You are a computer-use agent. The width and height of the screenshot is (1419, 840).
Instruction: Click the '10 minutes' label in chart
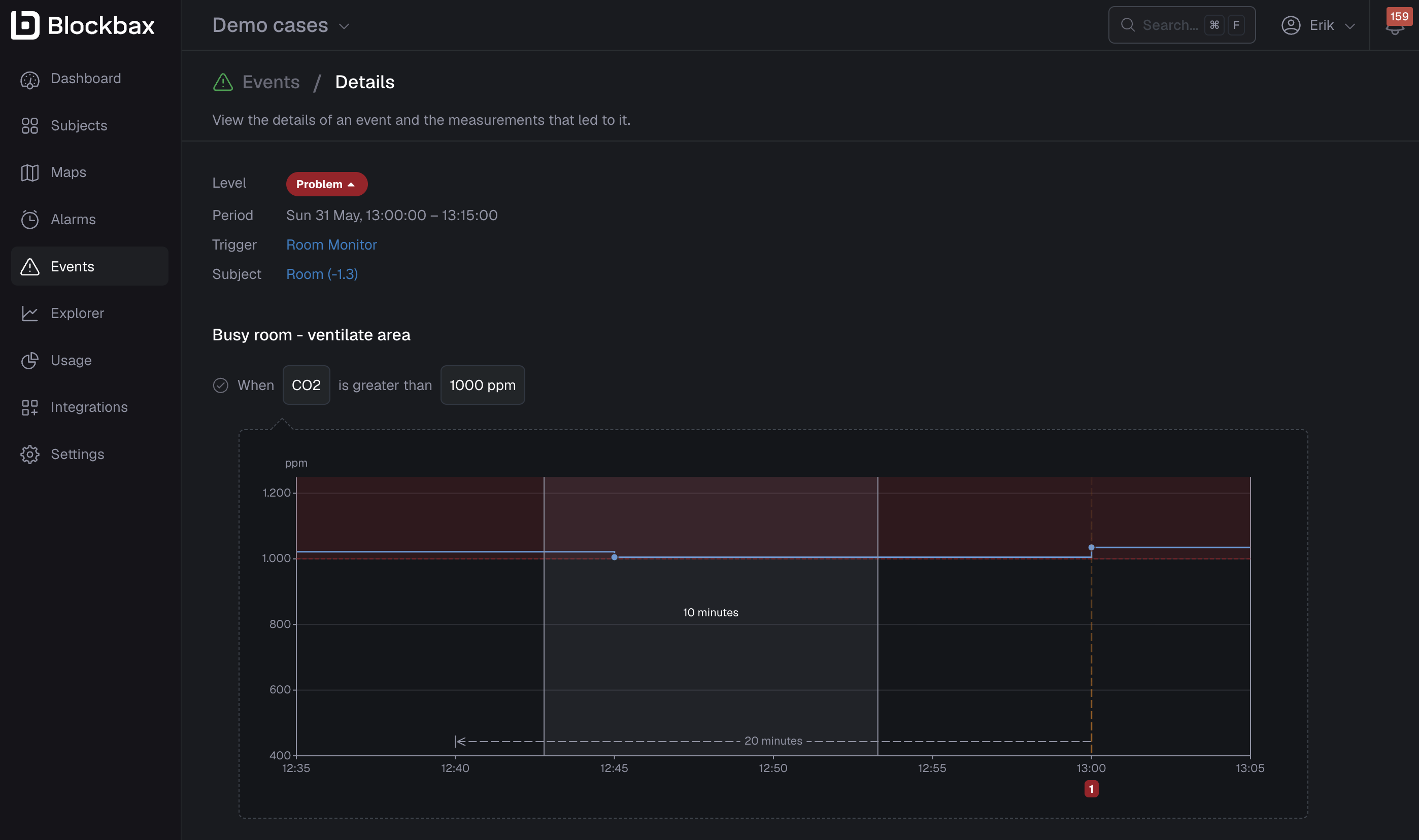tap(711, 613)
